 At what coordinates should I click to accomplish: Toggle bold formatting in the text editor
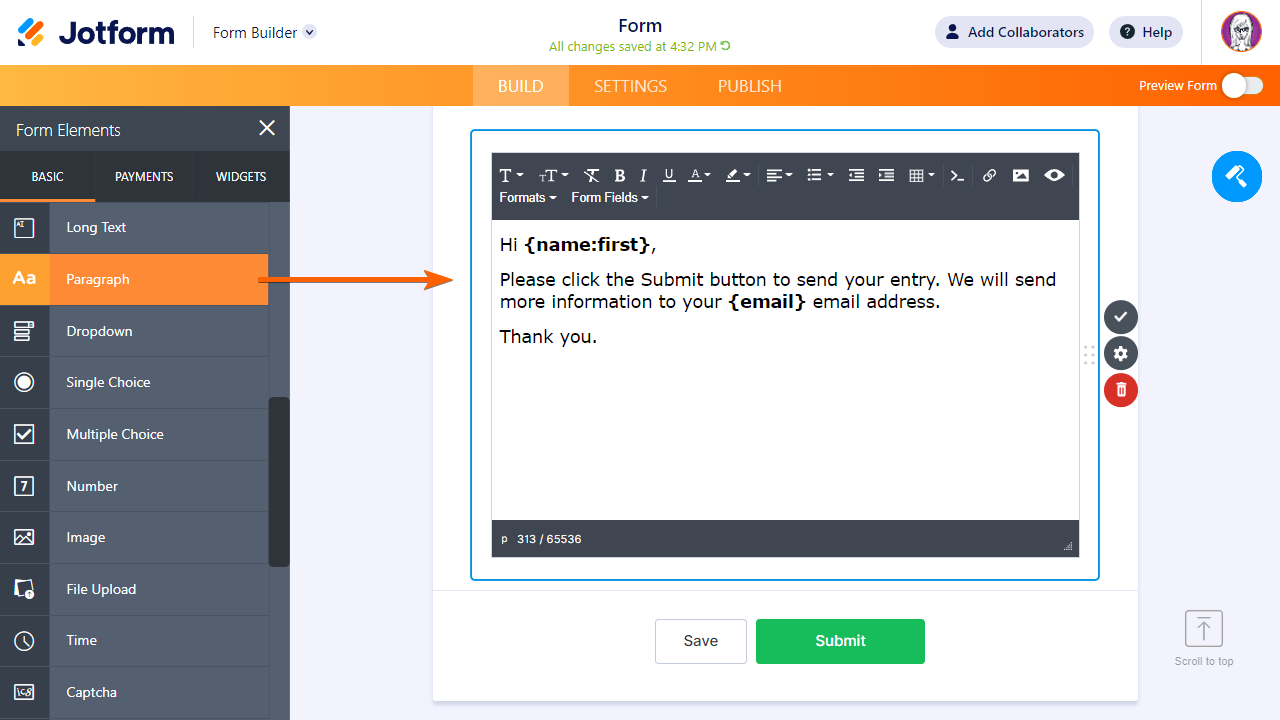(620, 175)
